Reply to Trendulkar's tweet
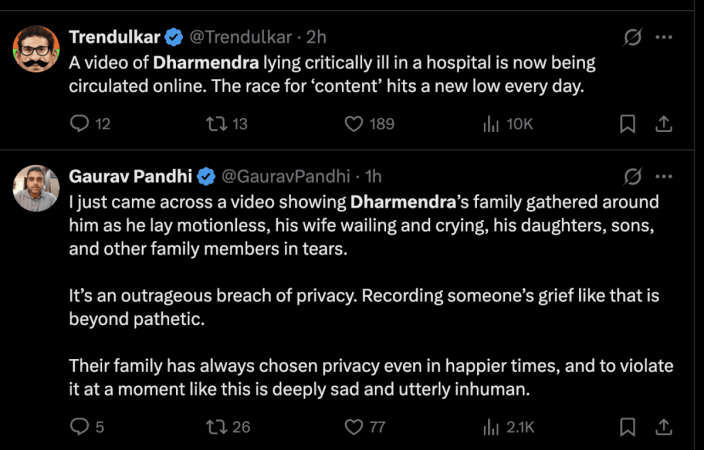 pos(80,124)
